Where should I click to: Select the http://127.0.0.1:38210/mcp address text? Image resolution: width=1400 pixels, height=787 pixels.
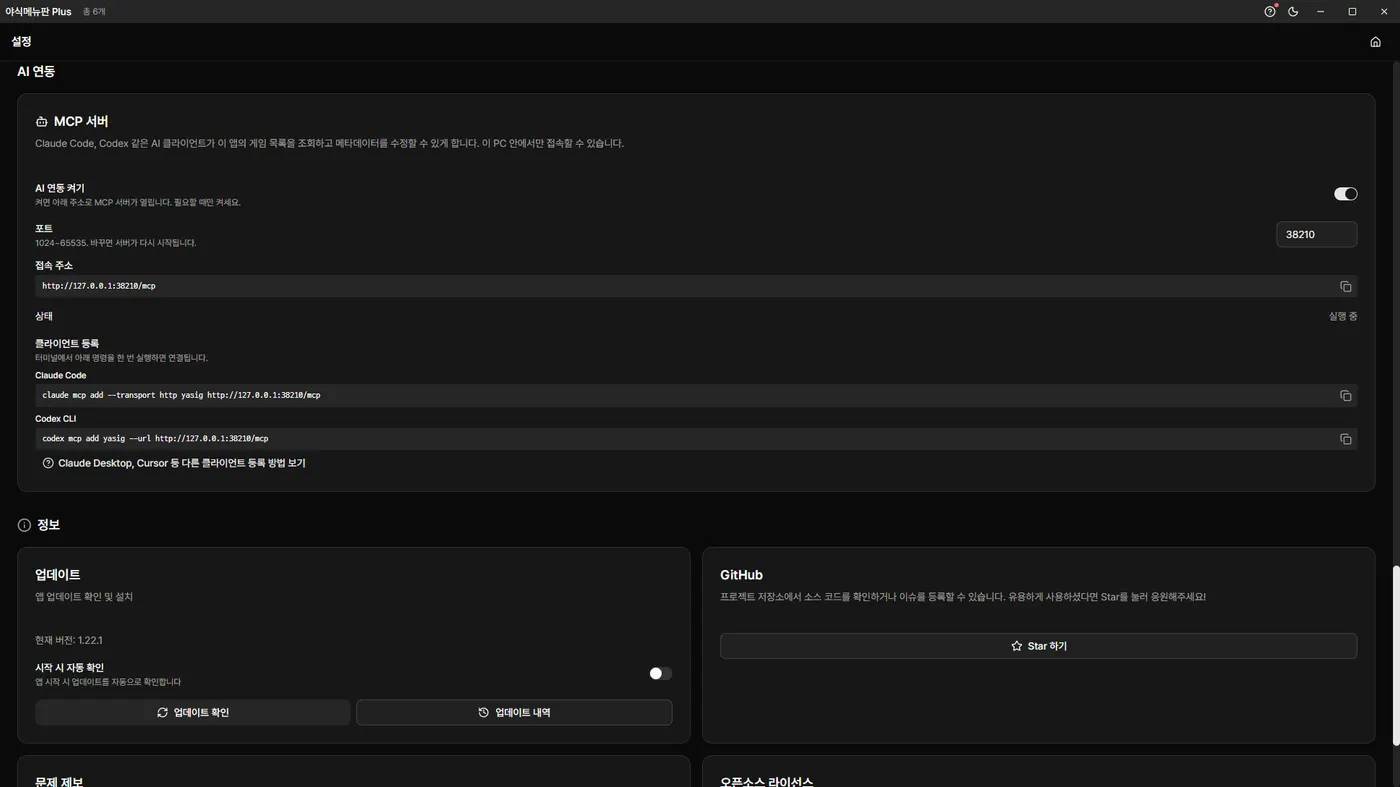pyautogui.click(x=99, y=286)
